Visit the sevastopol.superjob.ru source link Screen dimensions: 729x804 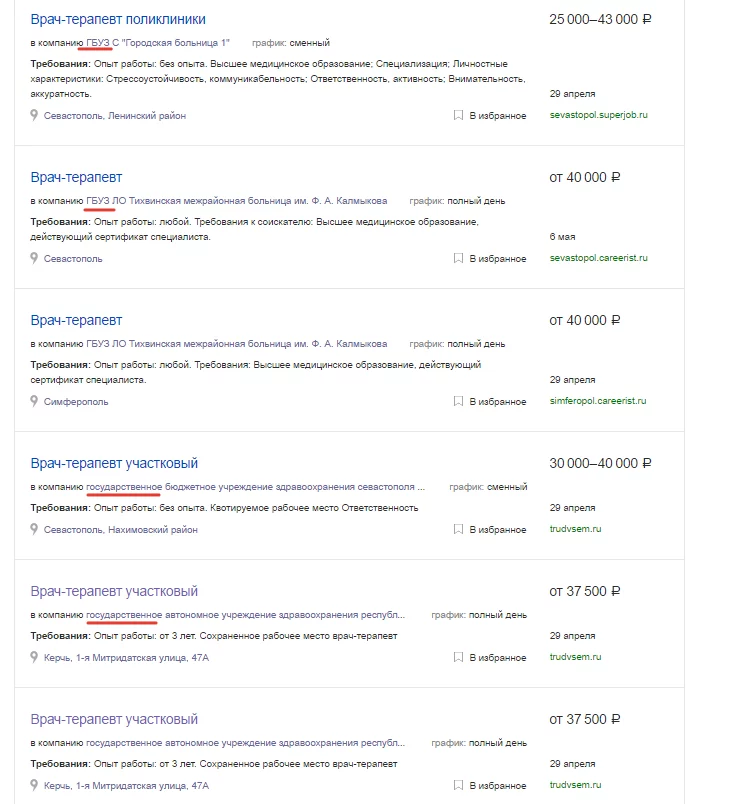(599, 115)
